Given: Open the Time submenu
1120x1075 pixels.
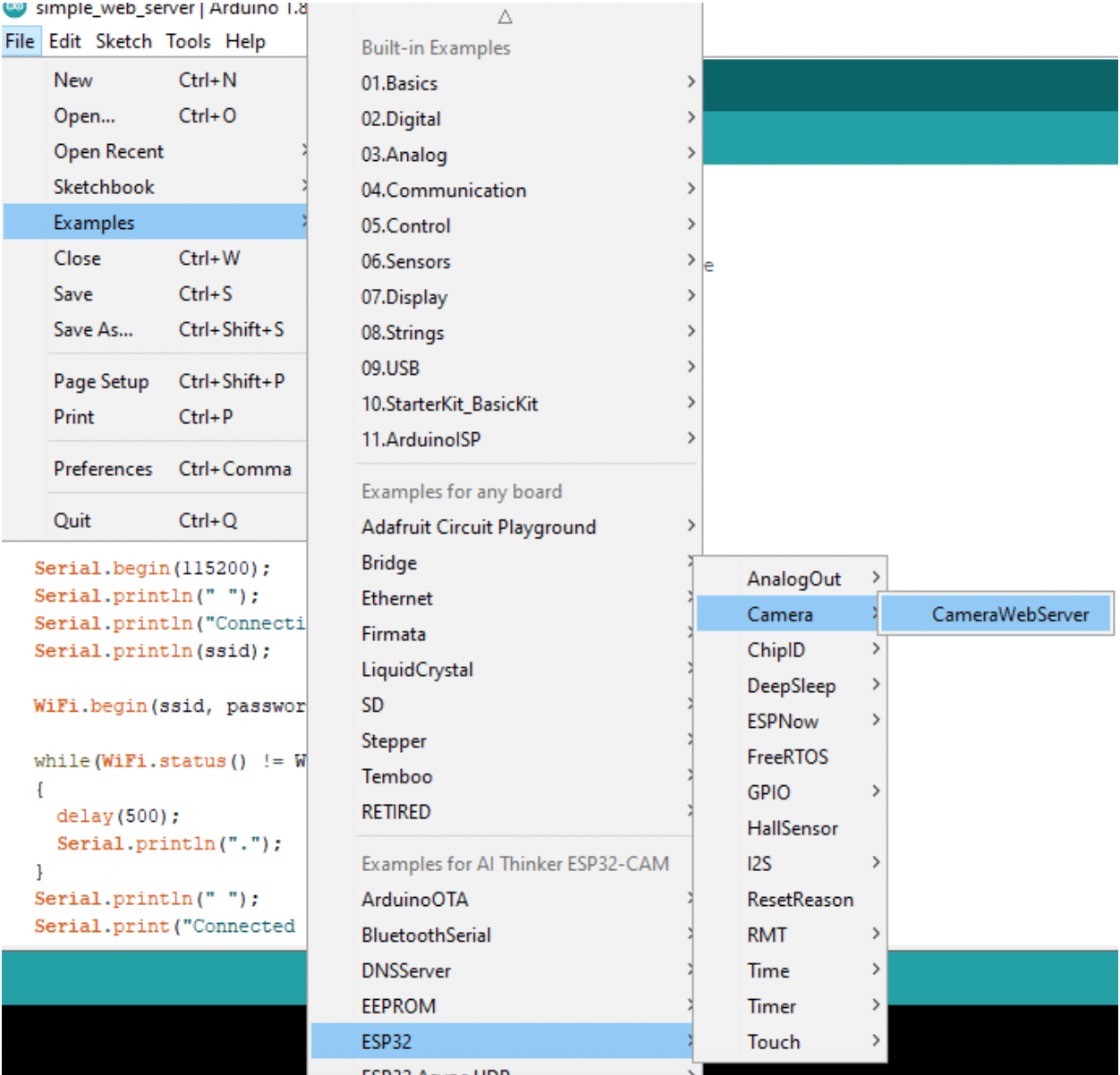Looking at the screenshot, I should [791, 970].
